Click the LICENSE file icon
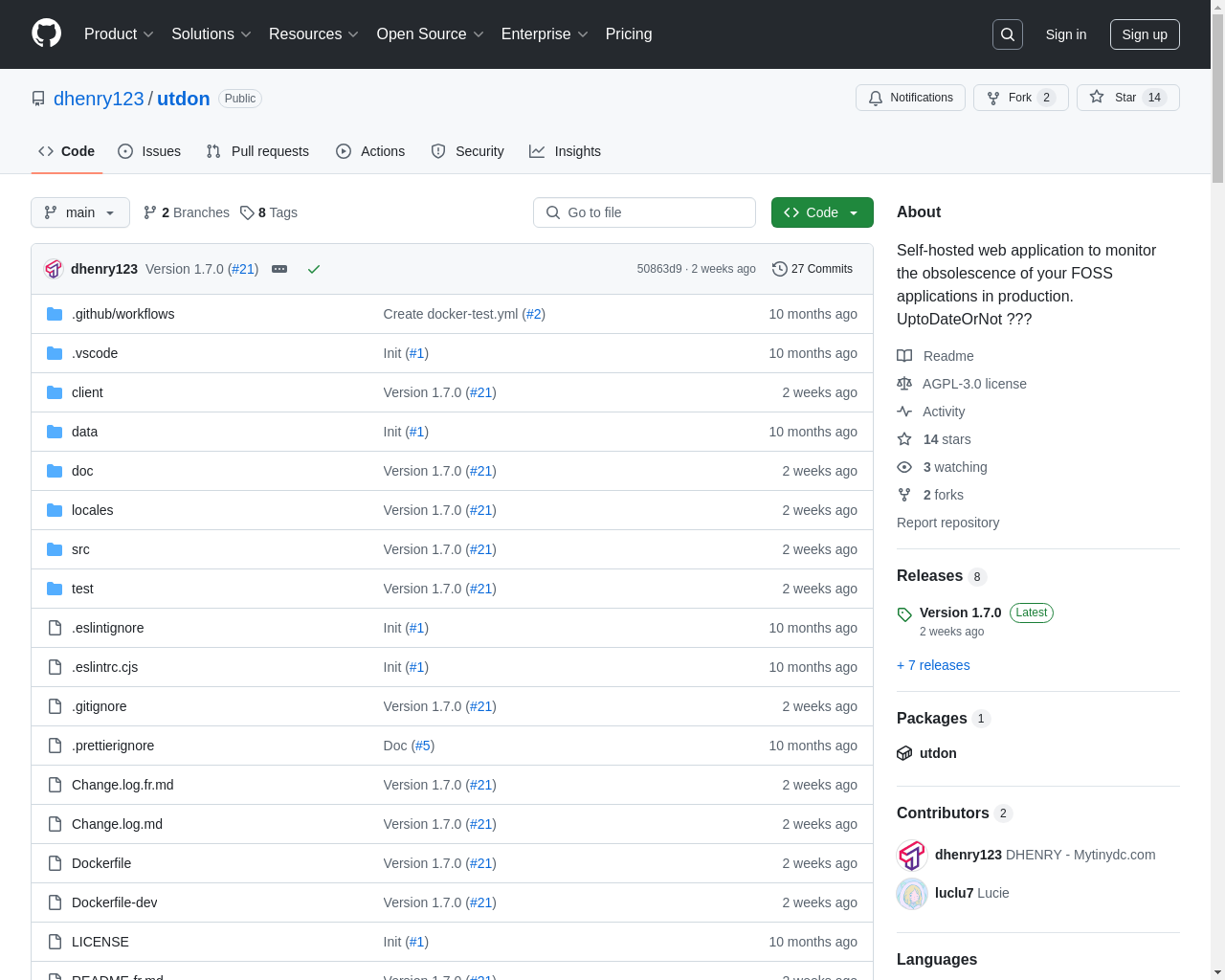1225x980 pixels. (x=55, y=942)
